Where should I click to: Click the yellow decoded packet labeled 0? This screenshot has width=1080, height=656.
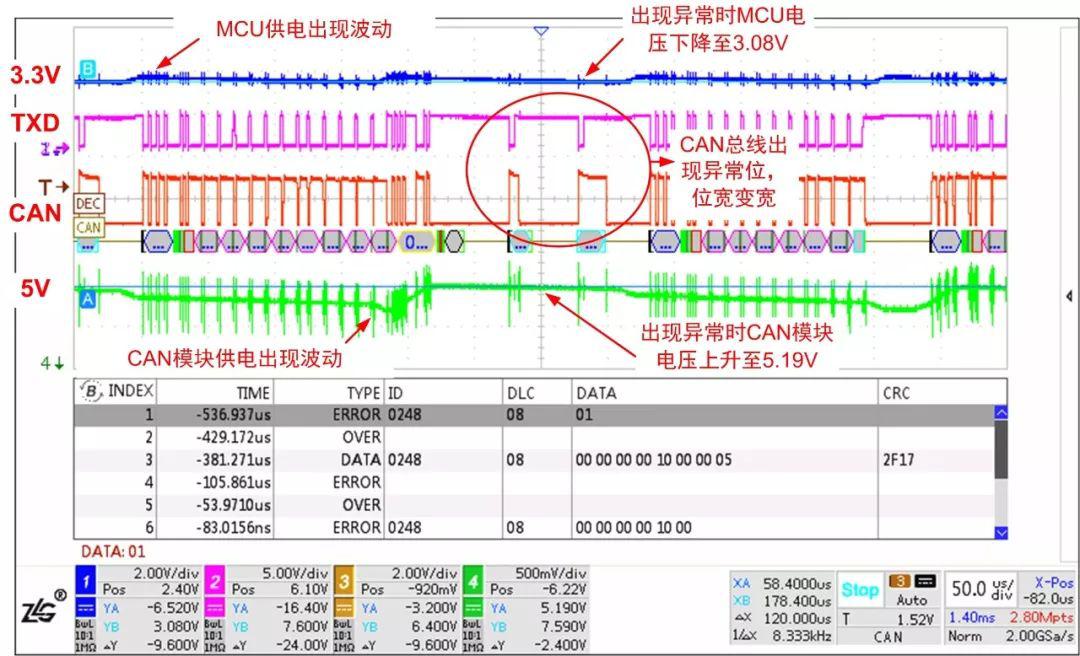point(417,240)
